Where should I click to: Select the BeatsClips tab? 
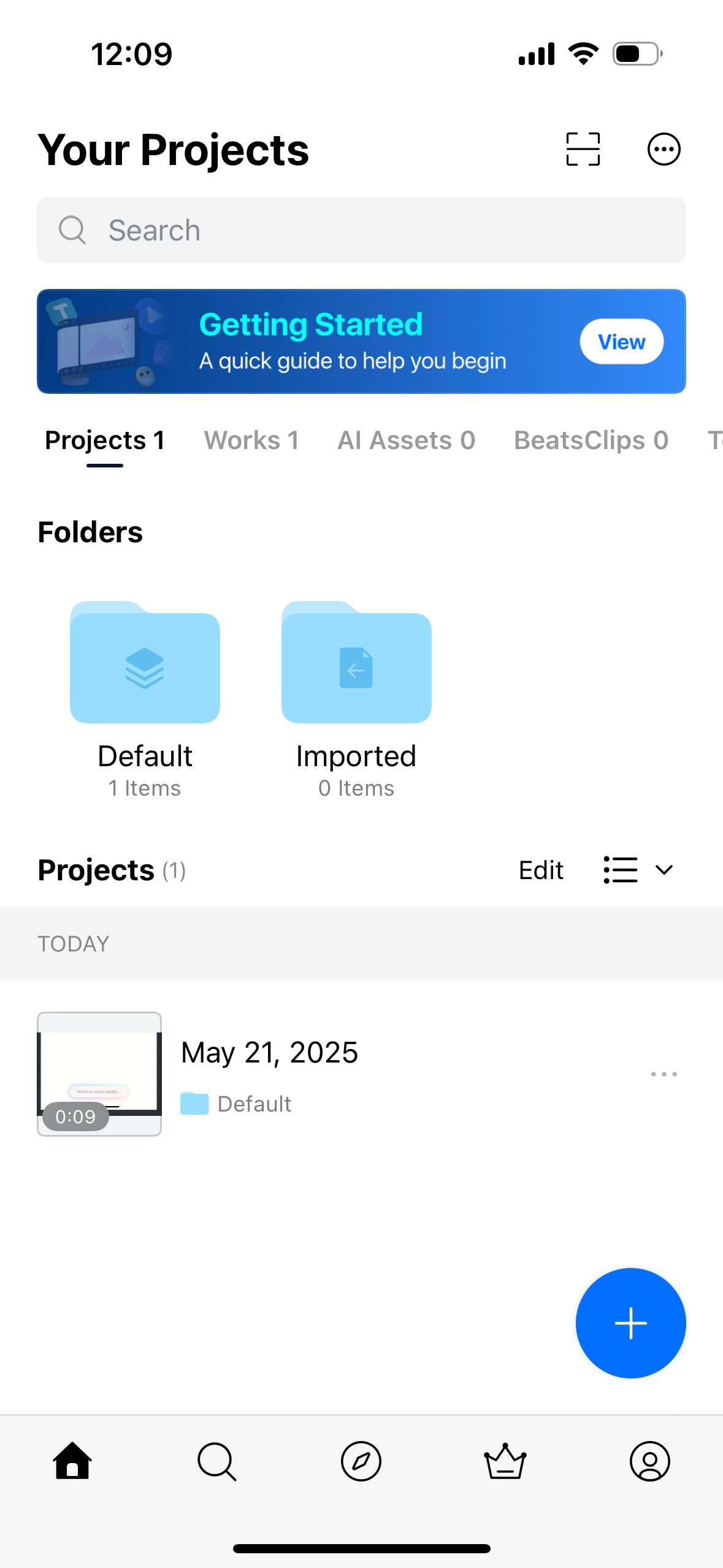point(591,440)
